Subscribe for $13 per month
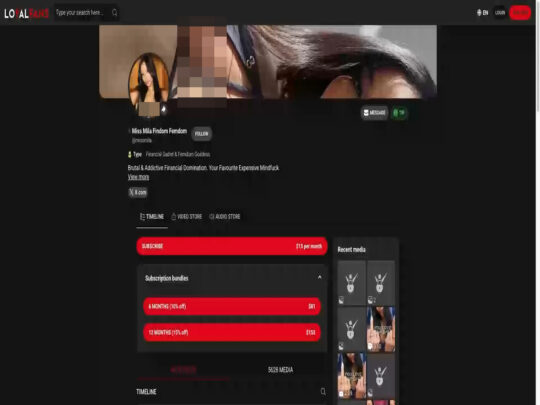 coord(232,246)
